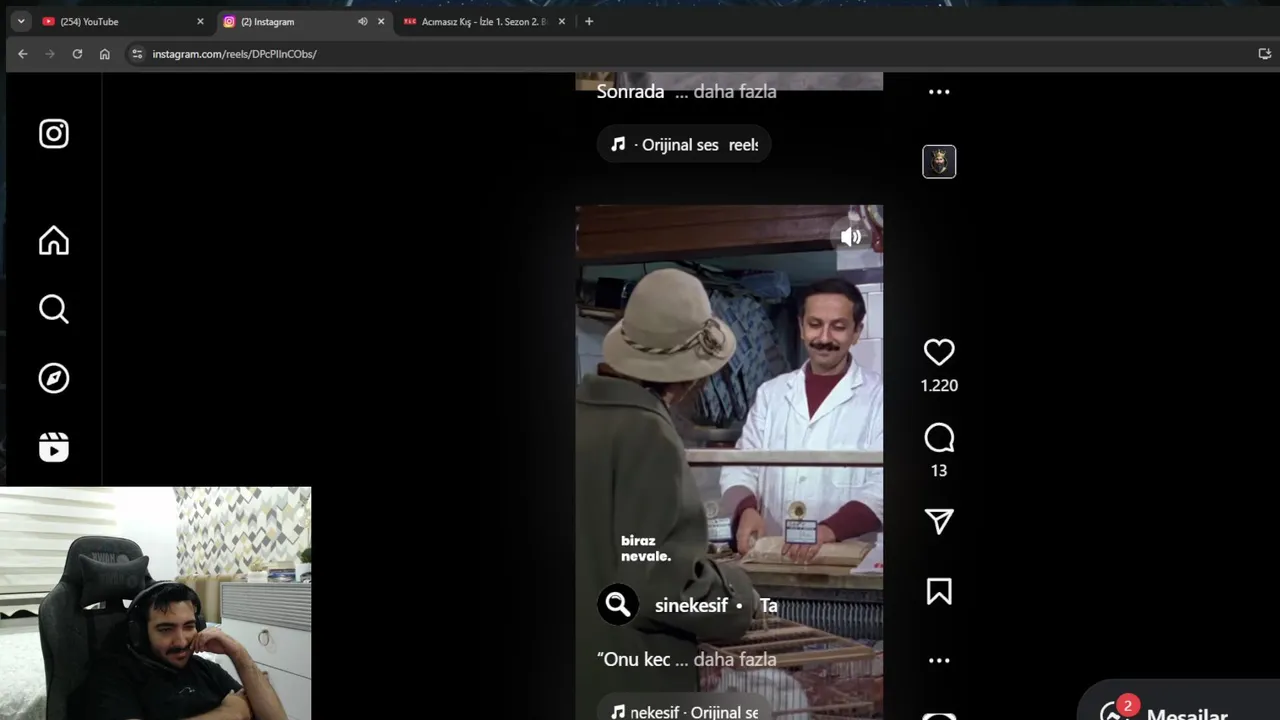This screenshot has height=720, width=1280.
Task: Share the reel via paper plane icon
Action: (939, 521)
